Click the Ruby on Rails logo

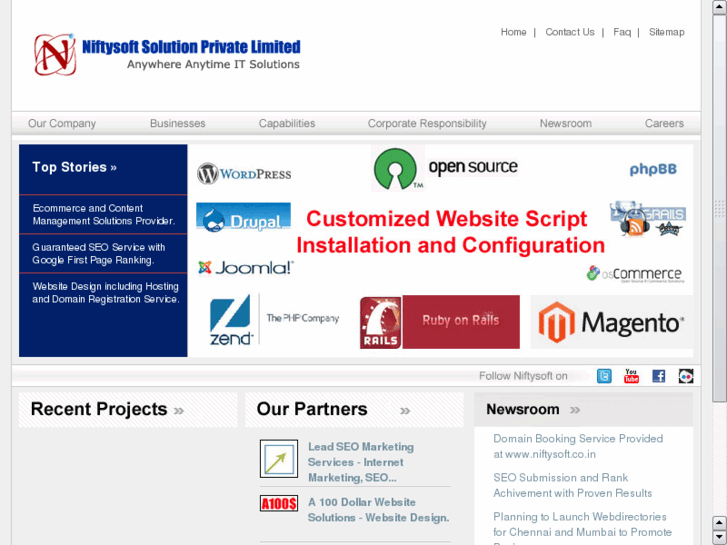point(440,321)
